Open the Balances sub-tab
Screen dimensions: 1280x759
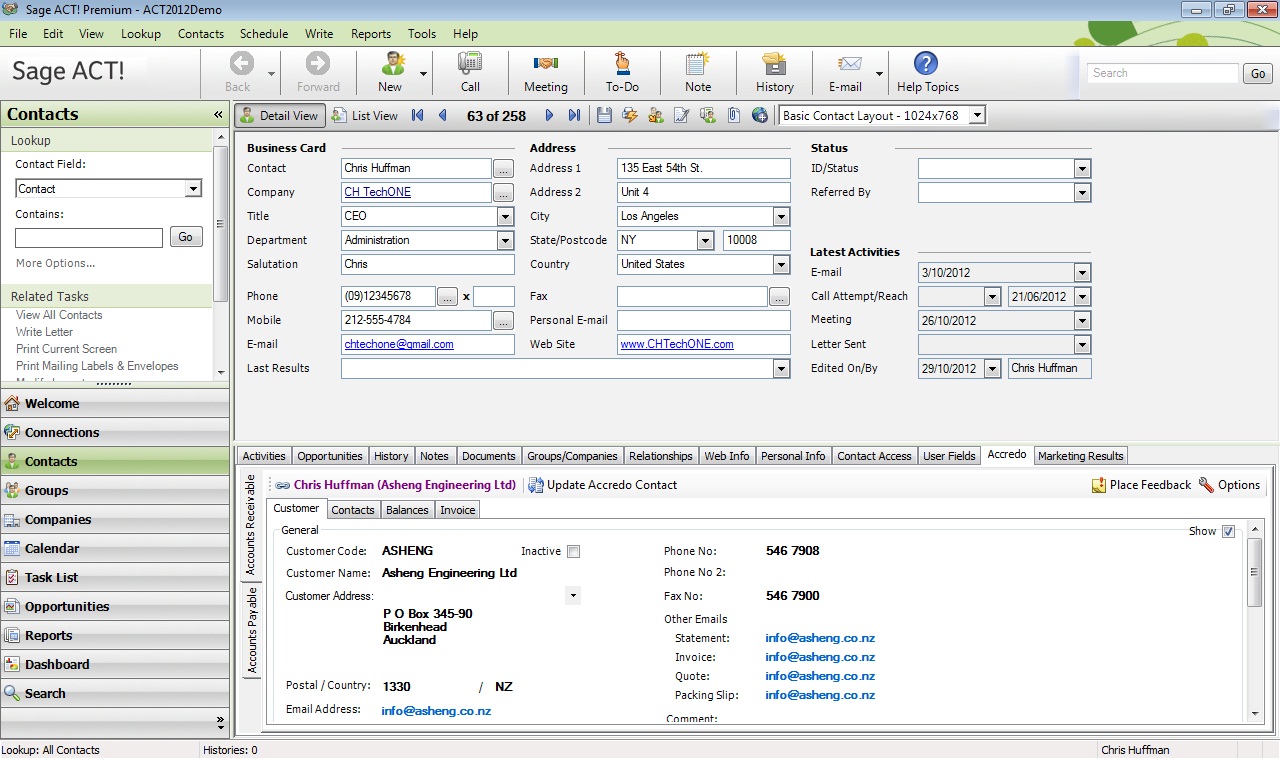[407, 510]
